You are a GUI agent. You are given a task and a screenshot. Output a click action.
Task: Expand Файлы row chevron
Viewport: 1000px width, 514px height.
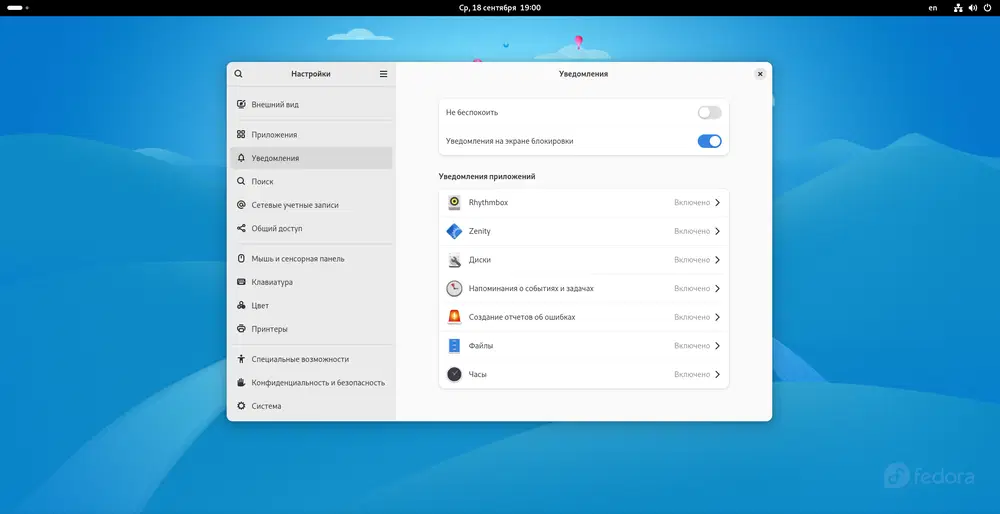pyautogui.click(x=717, y=346)
